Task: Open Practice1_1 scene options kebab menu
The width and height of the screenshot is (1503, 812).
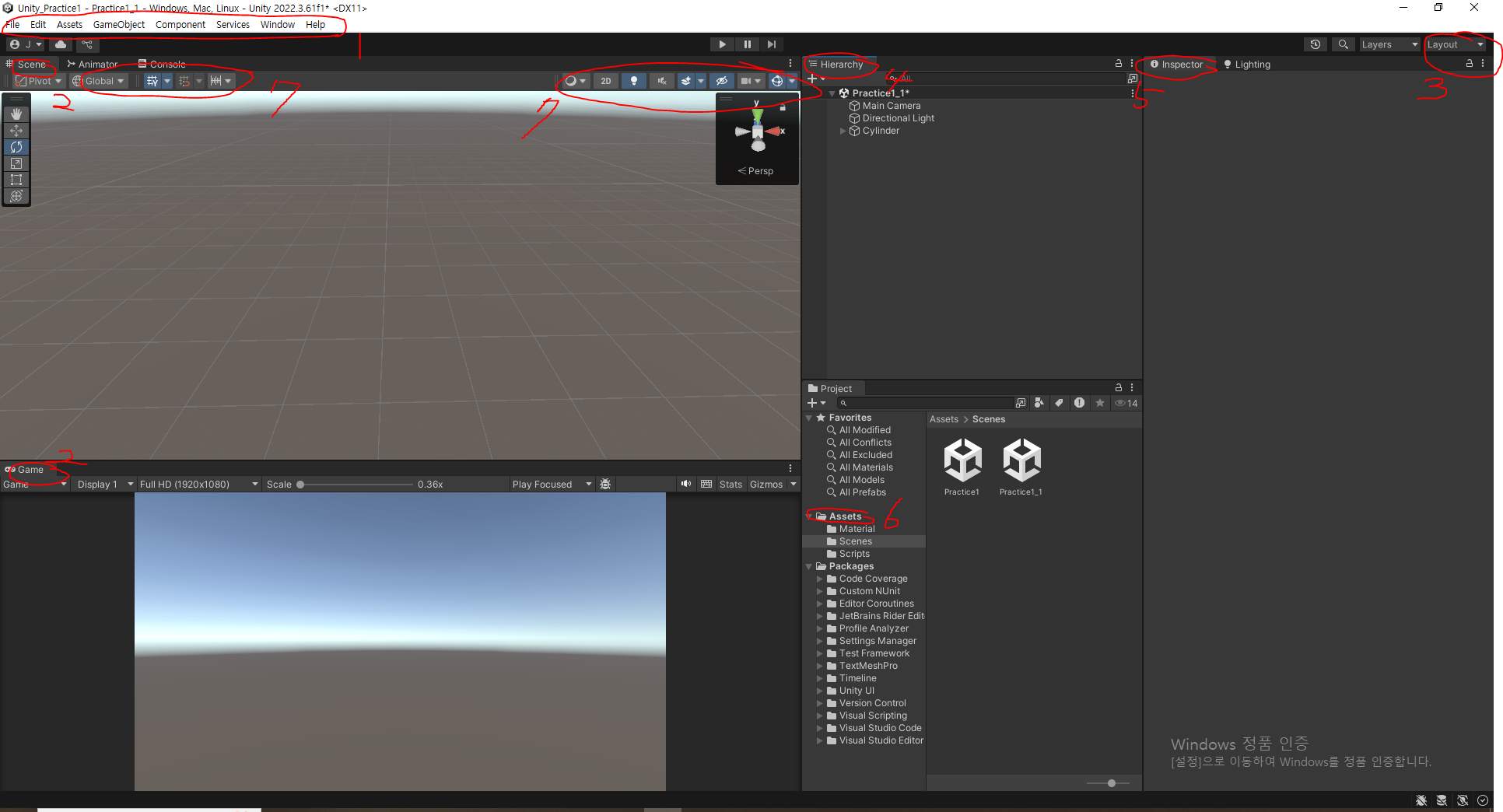Action: click(x=1133, y=93)
